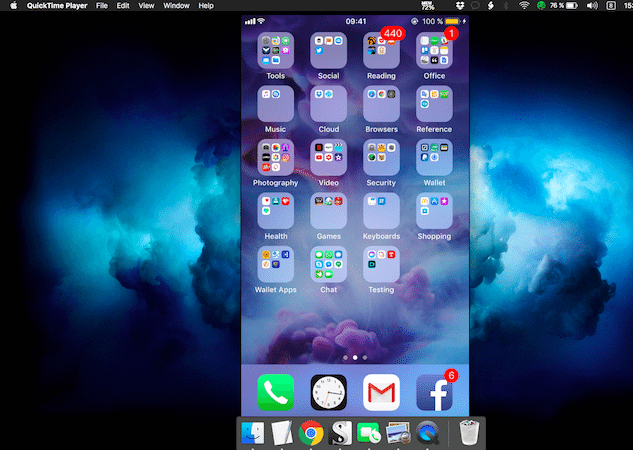Image resolution: width=633 pixels, height=450 pixels.
Task: Open the File menu
Action: tap(102, 6)
